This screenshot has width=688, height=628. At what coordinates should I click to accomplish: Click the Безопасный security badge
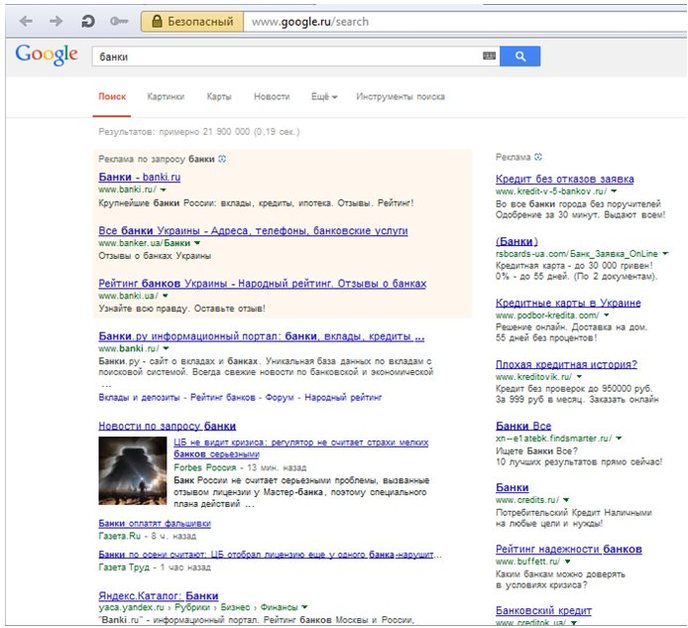pos(192,22)
